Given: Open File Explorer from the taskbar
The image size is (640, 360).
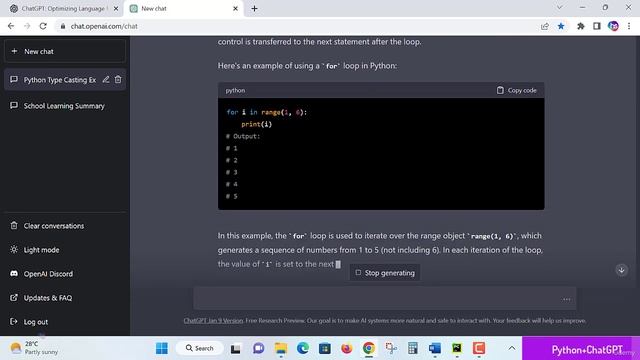Looking at the screenshot, I should [x=281, y=348].
